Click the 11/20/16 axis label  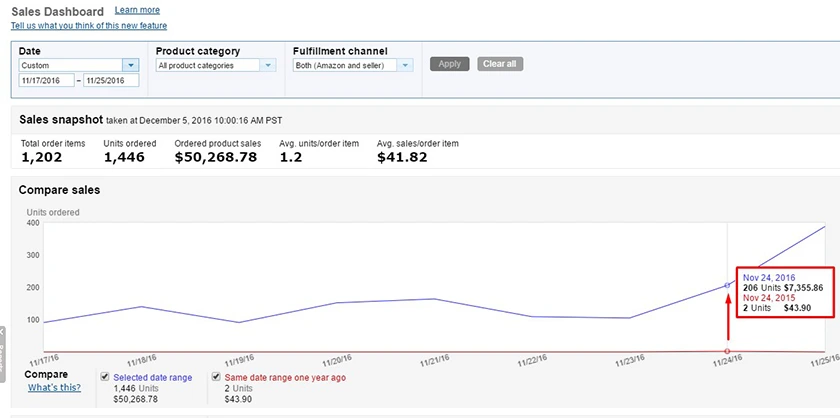(338, 361)
